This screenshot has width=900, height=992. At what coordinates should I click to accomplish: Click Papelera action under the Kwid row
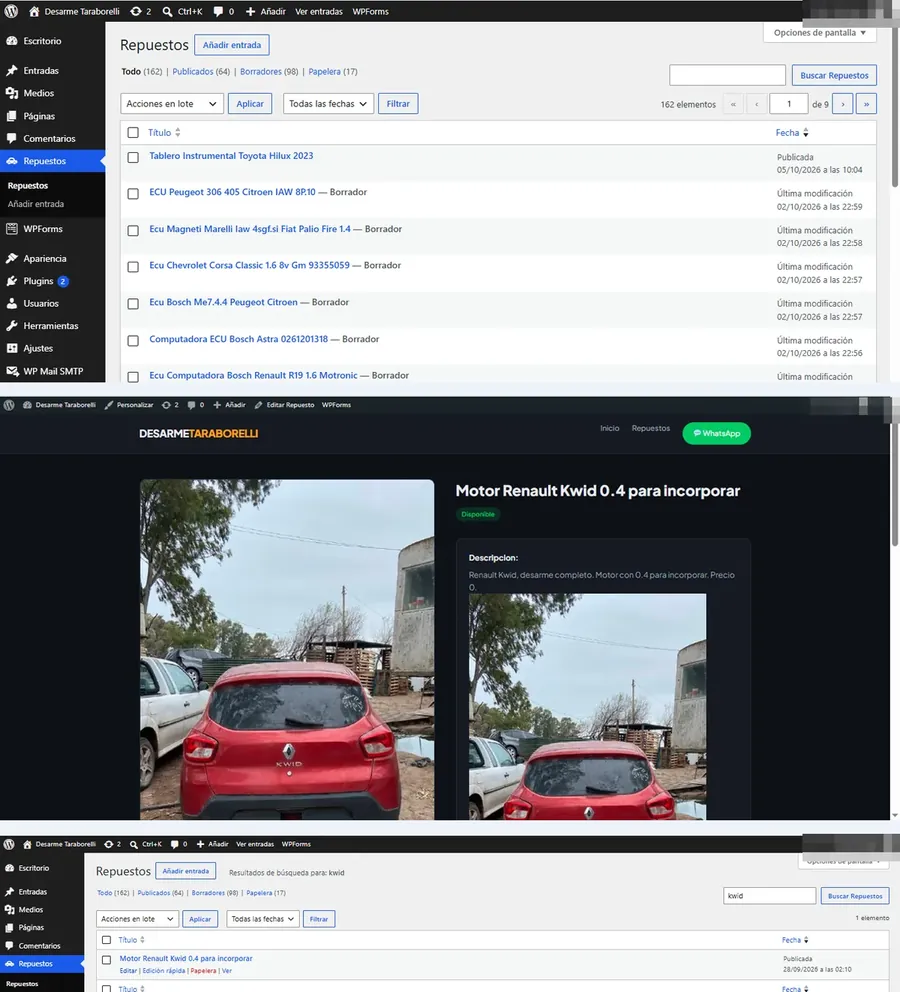pyautogui.click(x=203, y=970)
